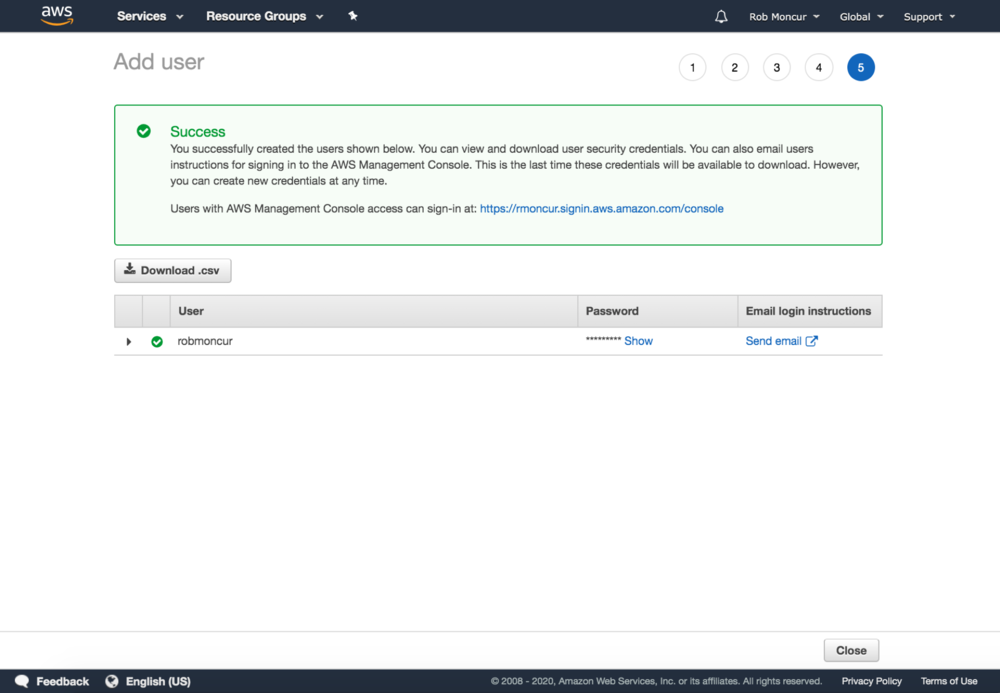Click the pin shortcut icon in navbar

[x=352, y=16]
